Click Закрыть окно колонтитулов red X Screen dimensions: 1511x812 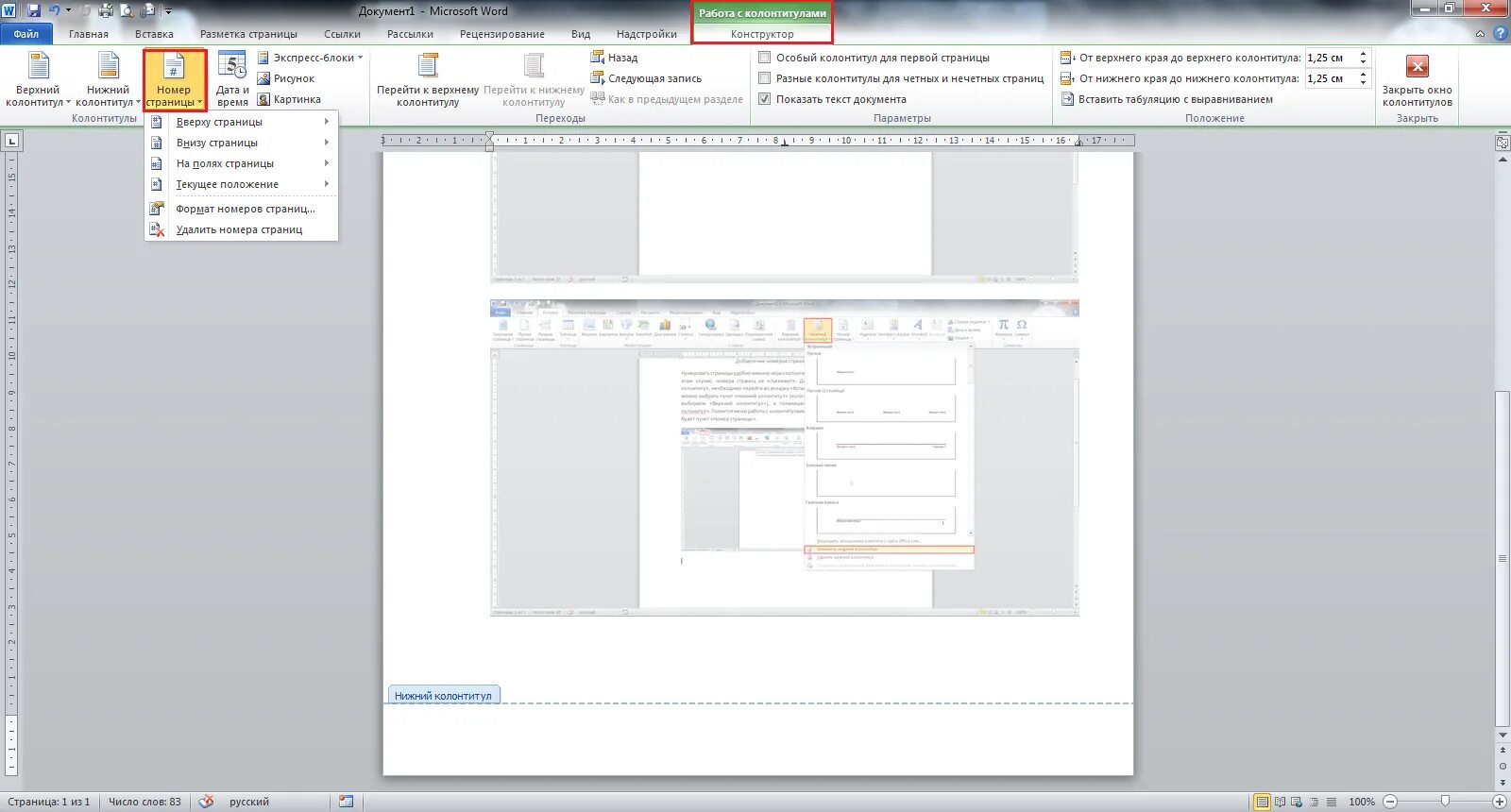1418,67
